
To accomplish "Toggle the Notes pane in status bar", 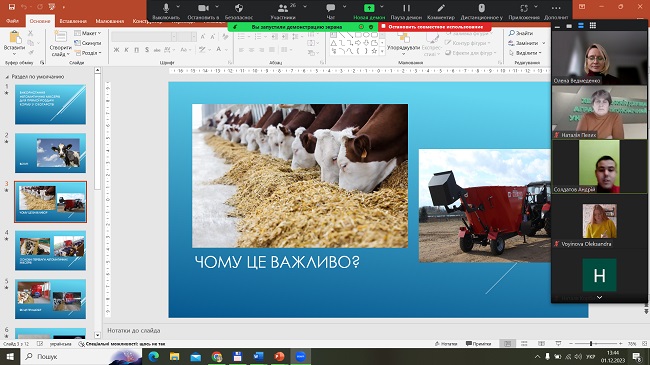I will pos(446,343).
